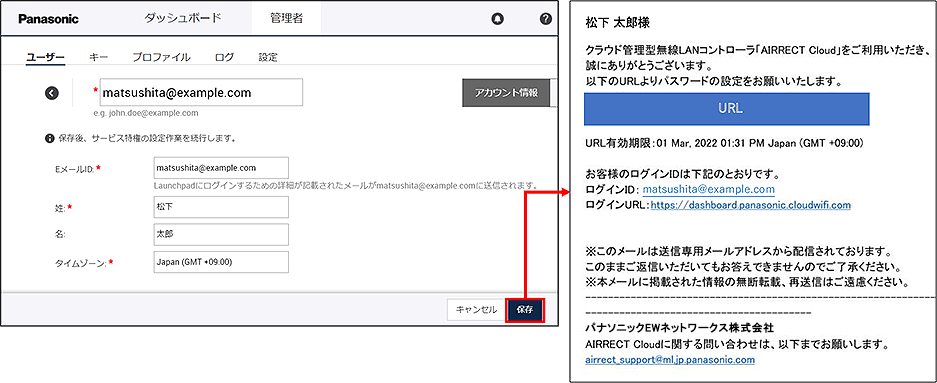The width and height of the screenshot is (937, 383).
Task: Click the ログインID matsushita@example.com link in email
Action: (709, 190)
